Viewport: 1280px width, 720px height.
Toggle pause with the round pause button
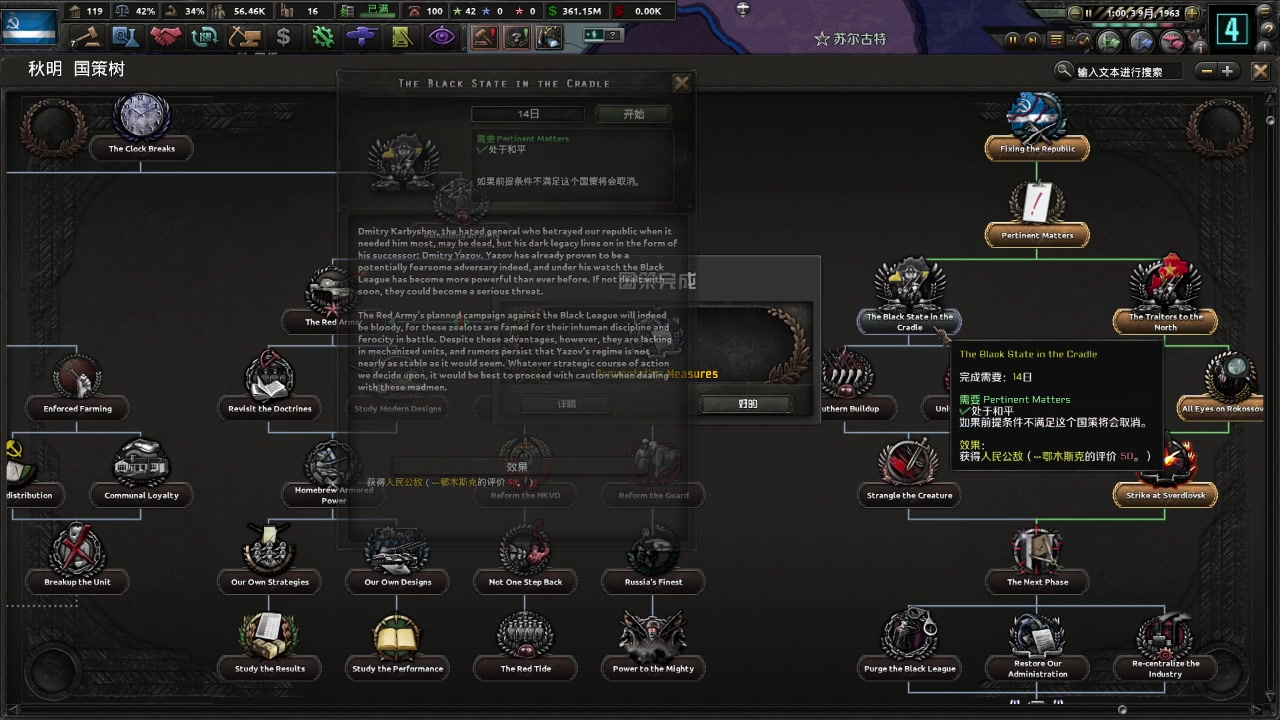pyautogui.click(x=1012, y=40)
